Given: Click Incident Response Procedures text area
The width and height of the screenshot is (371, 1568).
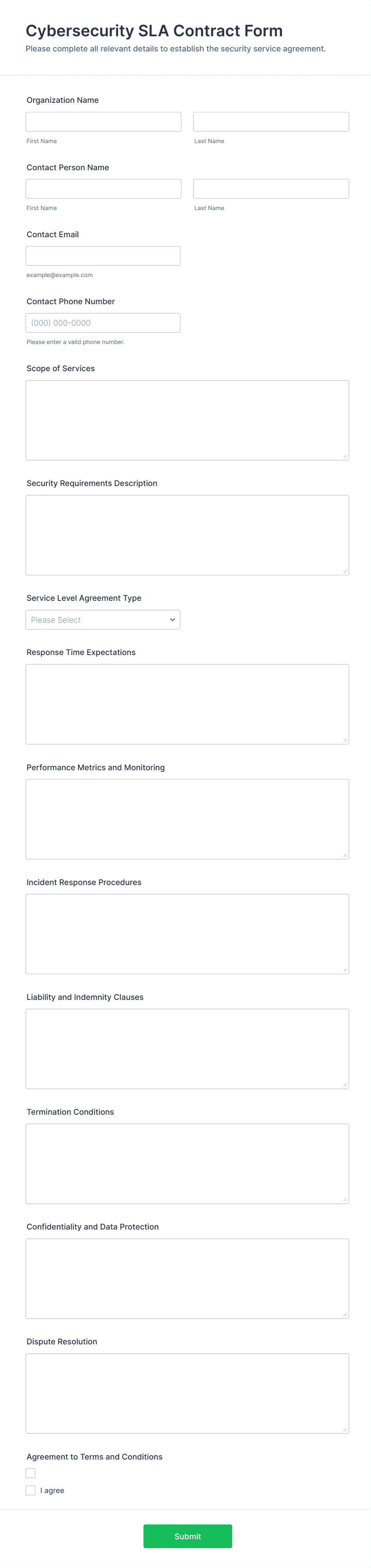Looking at the screenshot, I should coord(187,933).
